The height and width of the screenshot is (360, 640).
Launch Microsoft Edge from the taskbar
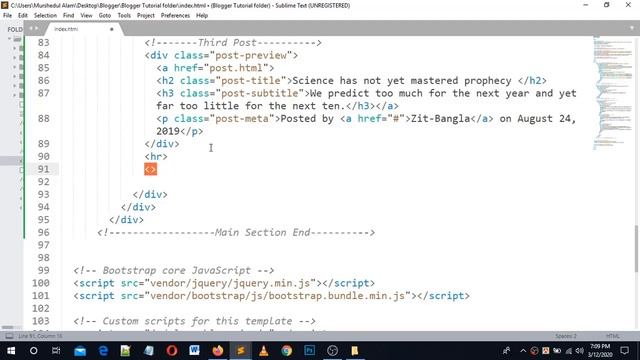tap(103, 351)
